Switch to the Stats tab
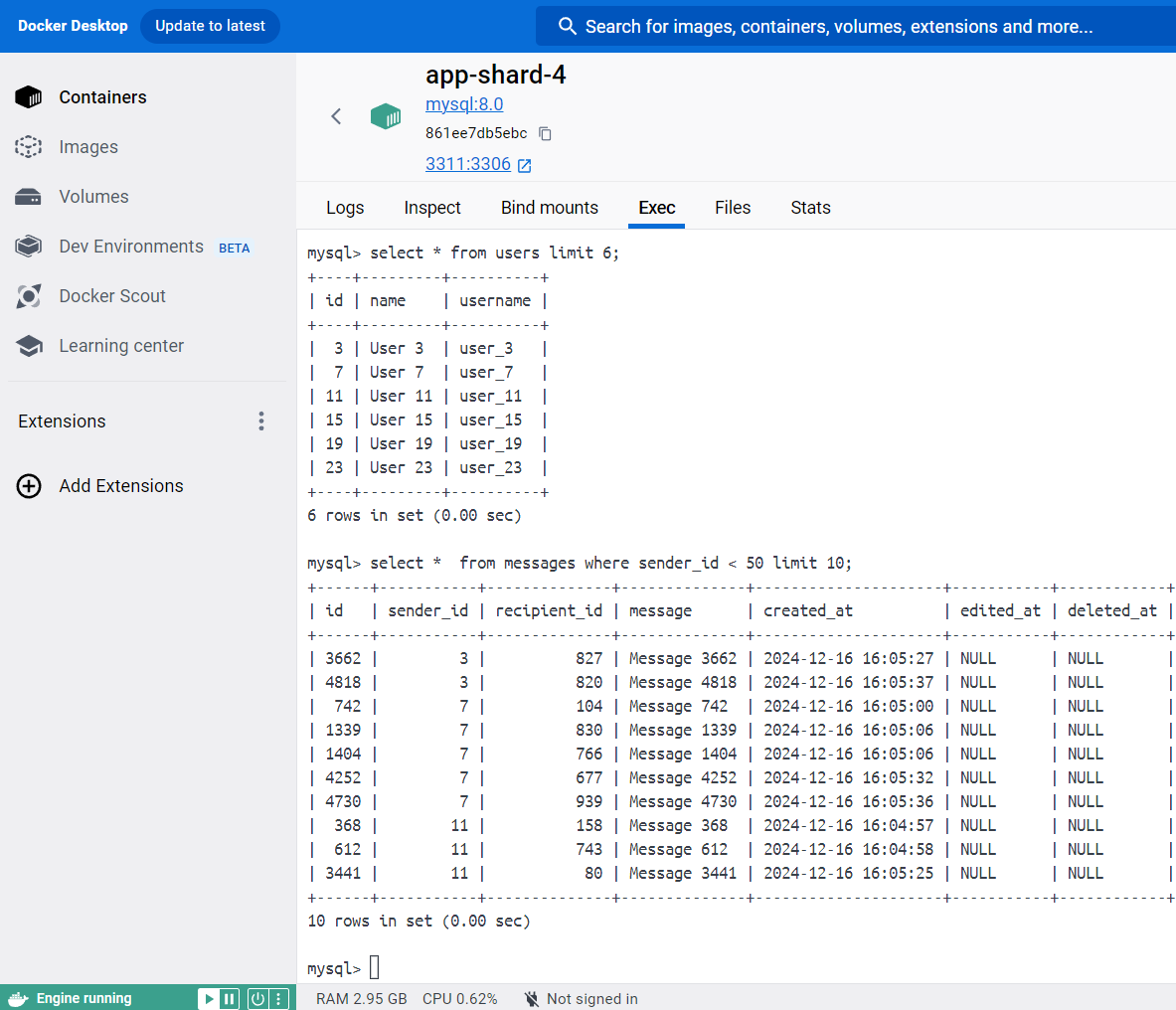Image resolution: width=1176 pixels, height=1010 pixels. 811,208
